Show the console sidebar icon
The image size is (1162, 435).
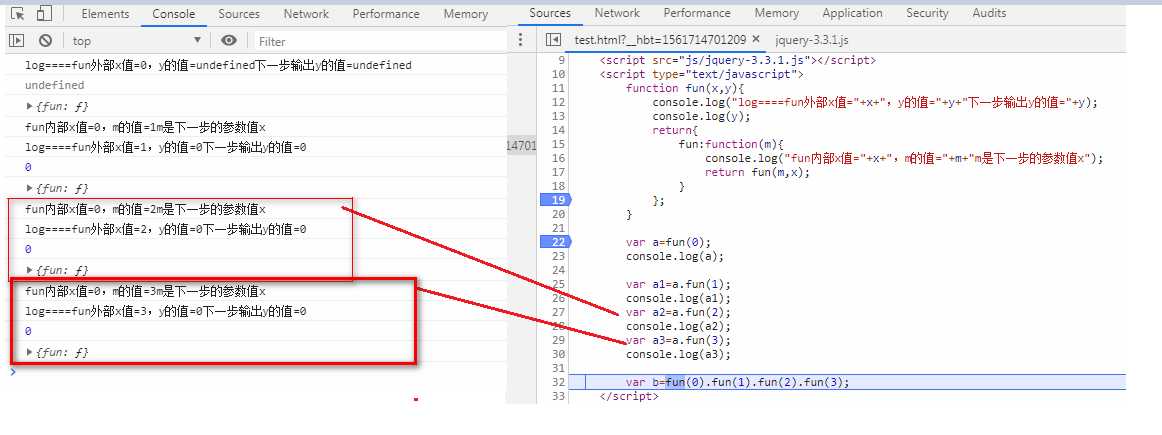pos(16,41)
